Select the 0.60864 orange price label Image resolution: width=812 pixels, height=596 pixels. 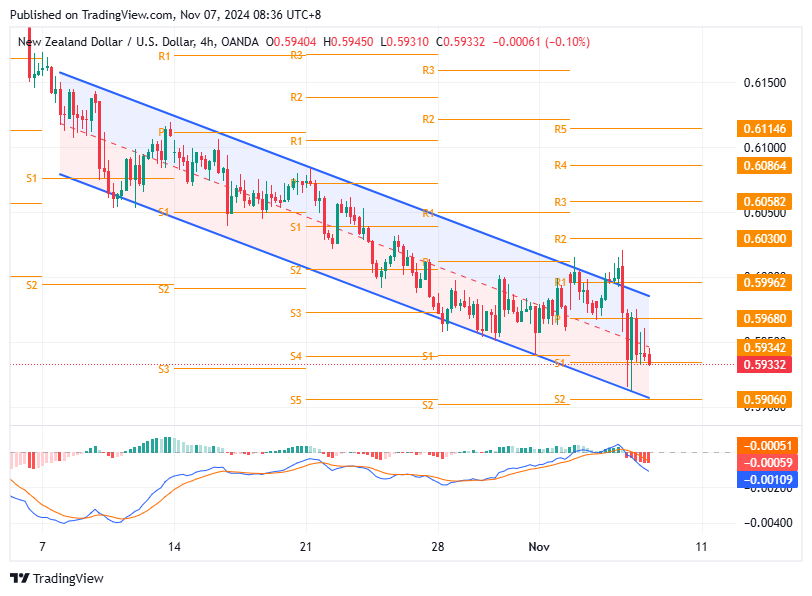(764, 166)
